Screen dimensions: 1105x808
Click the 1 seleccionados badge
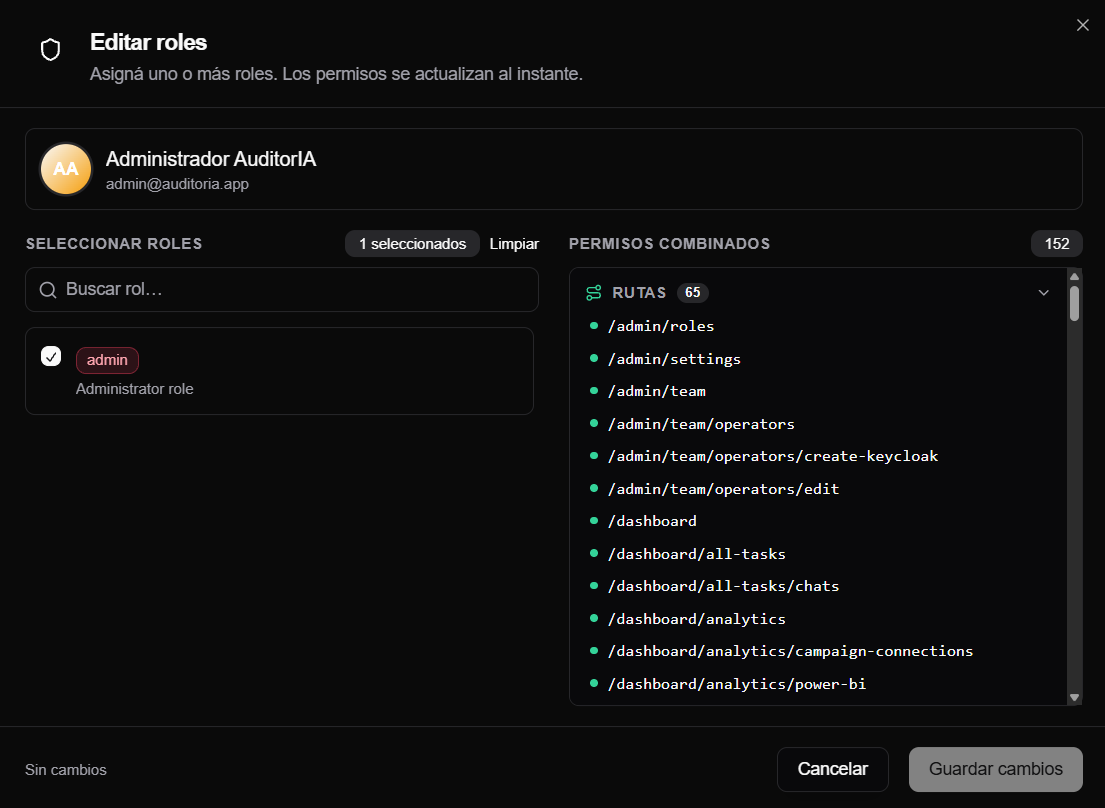(412, 244)
